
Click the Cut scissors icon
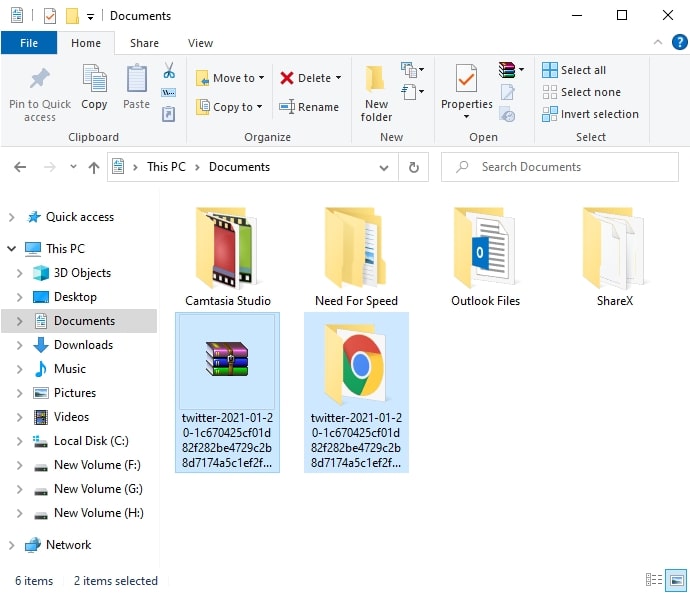pyautogui.click(x=169, y=70)
